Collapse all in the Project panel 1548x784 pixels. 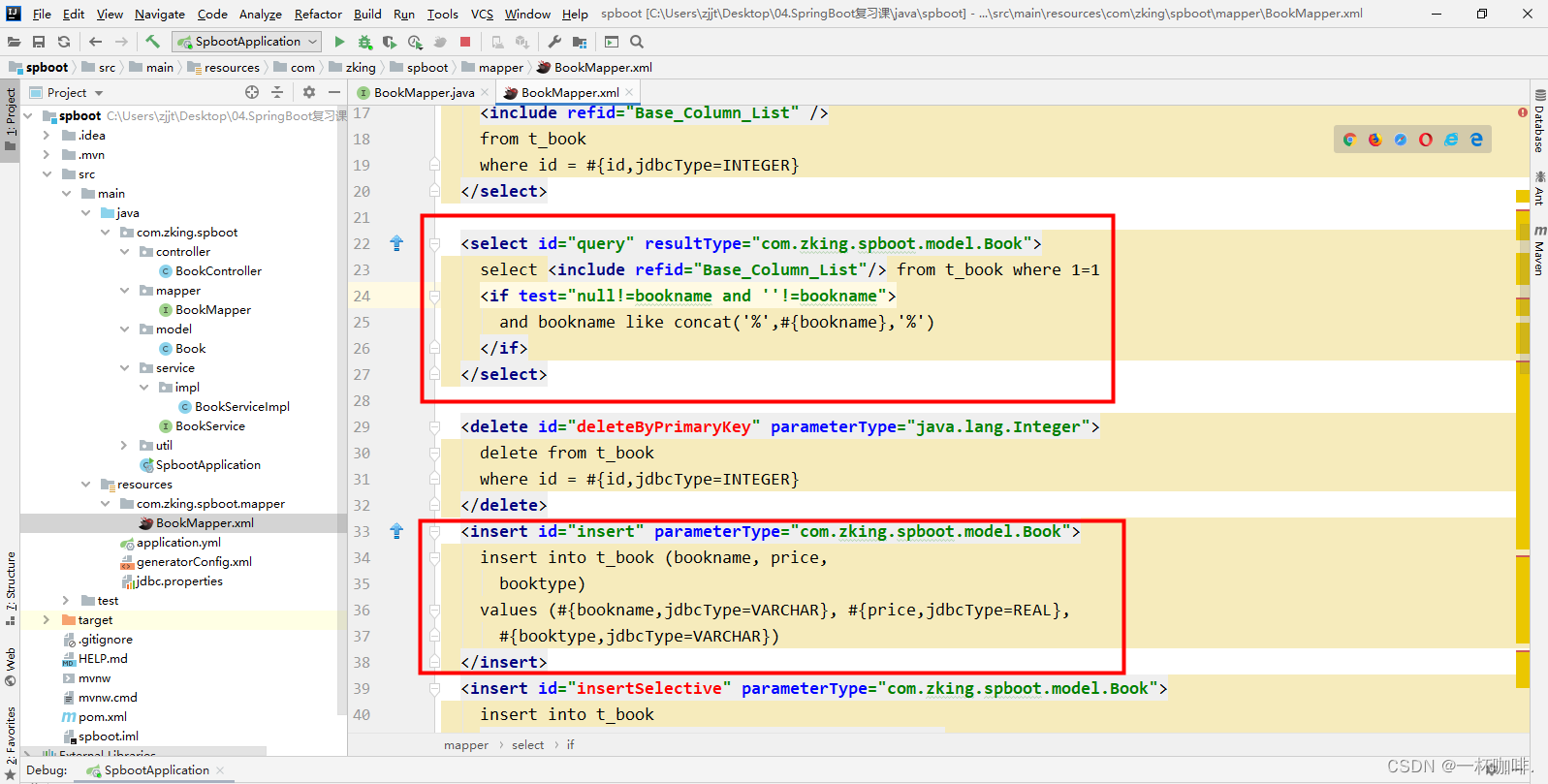(277, 92)
